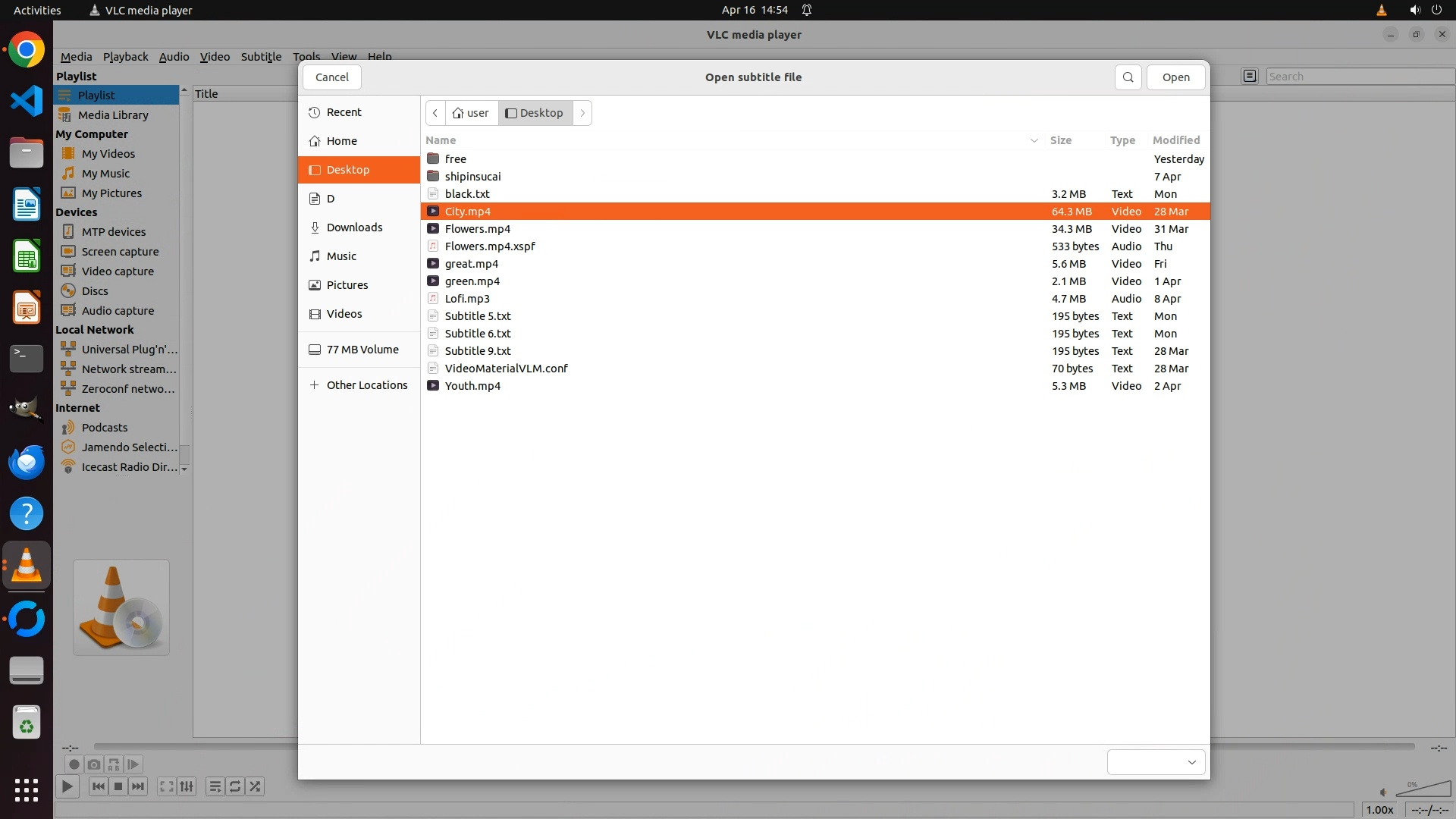Toggle random shuffle playback button
Viewport: 1456px width, 819px height.
(x=256, y=786)
